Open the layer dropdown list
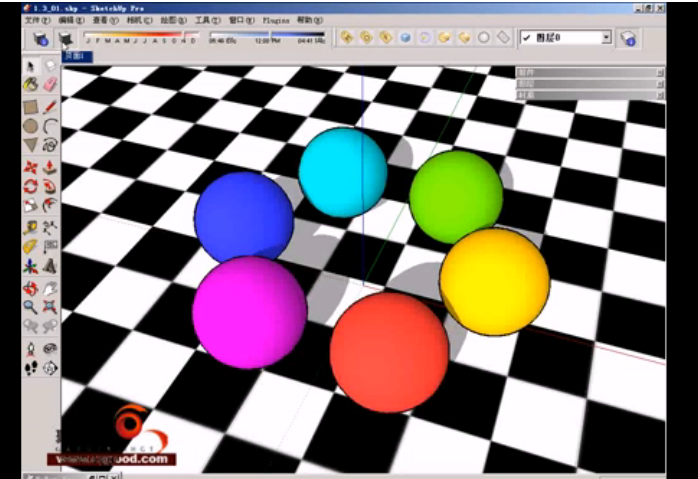Image resolution: width=698 pixels, height=479 pixels. click(x=606, y=38)
